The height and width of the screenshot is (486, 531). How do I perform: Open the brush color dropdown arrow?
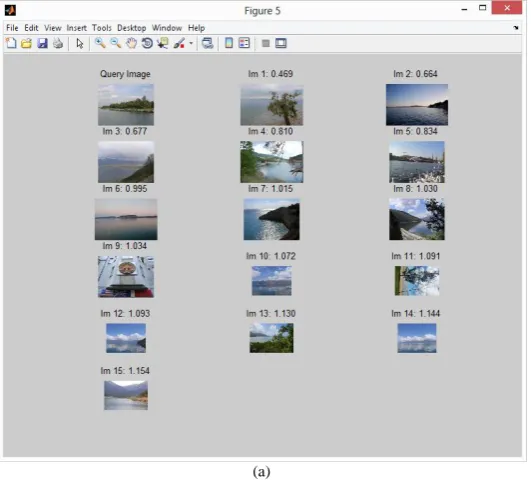[x=191, y=43]
